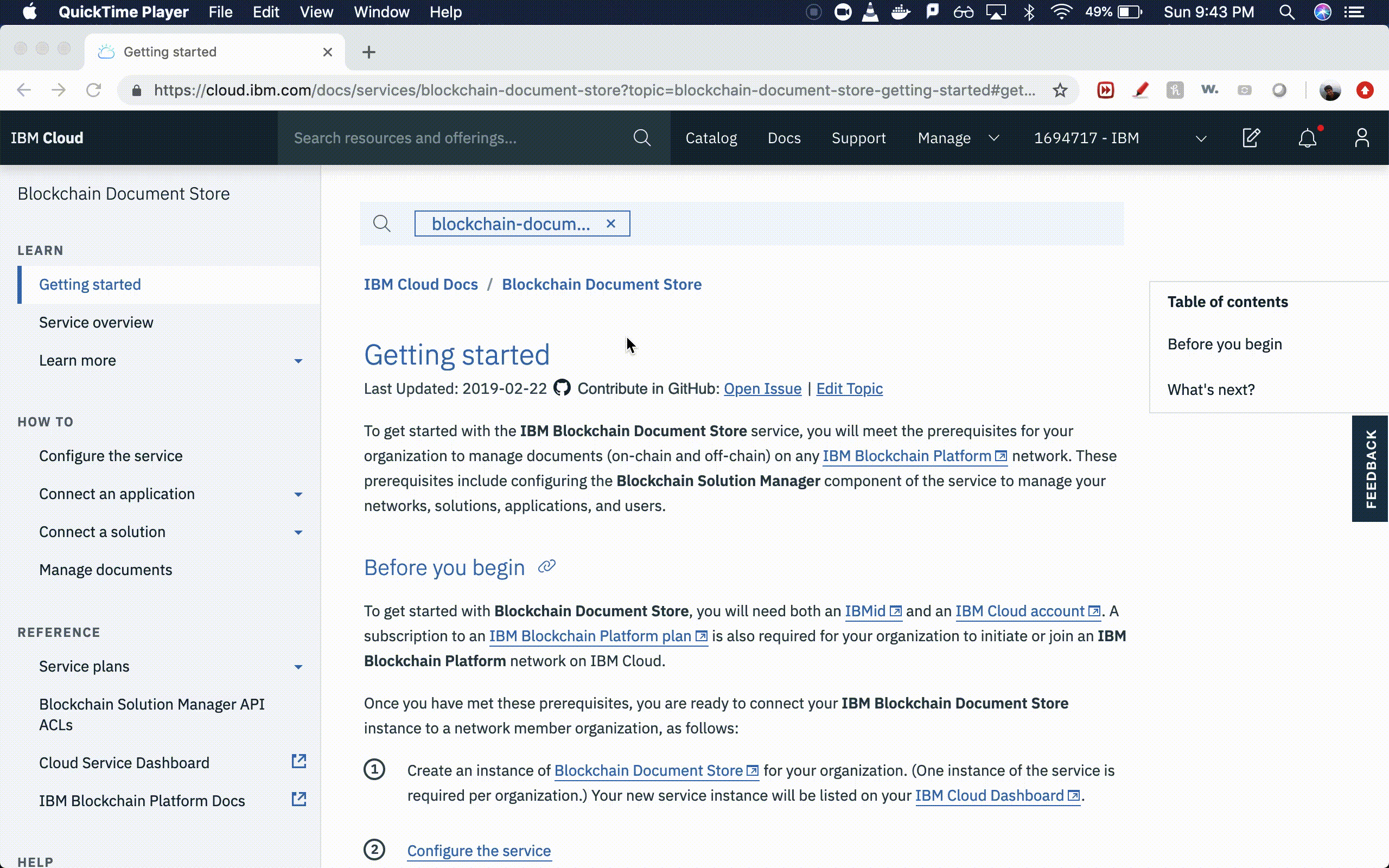Reload the page with the refresh icon
Screen dimensions: 1389x868
[x=93, y=90]
